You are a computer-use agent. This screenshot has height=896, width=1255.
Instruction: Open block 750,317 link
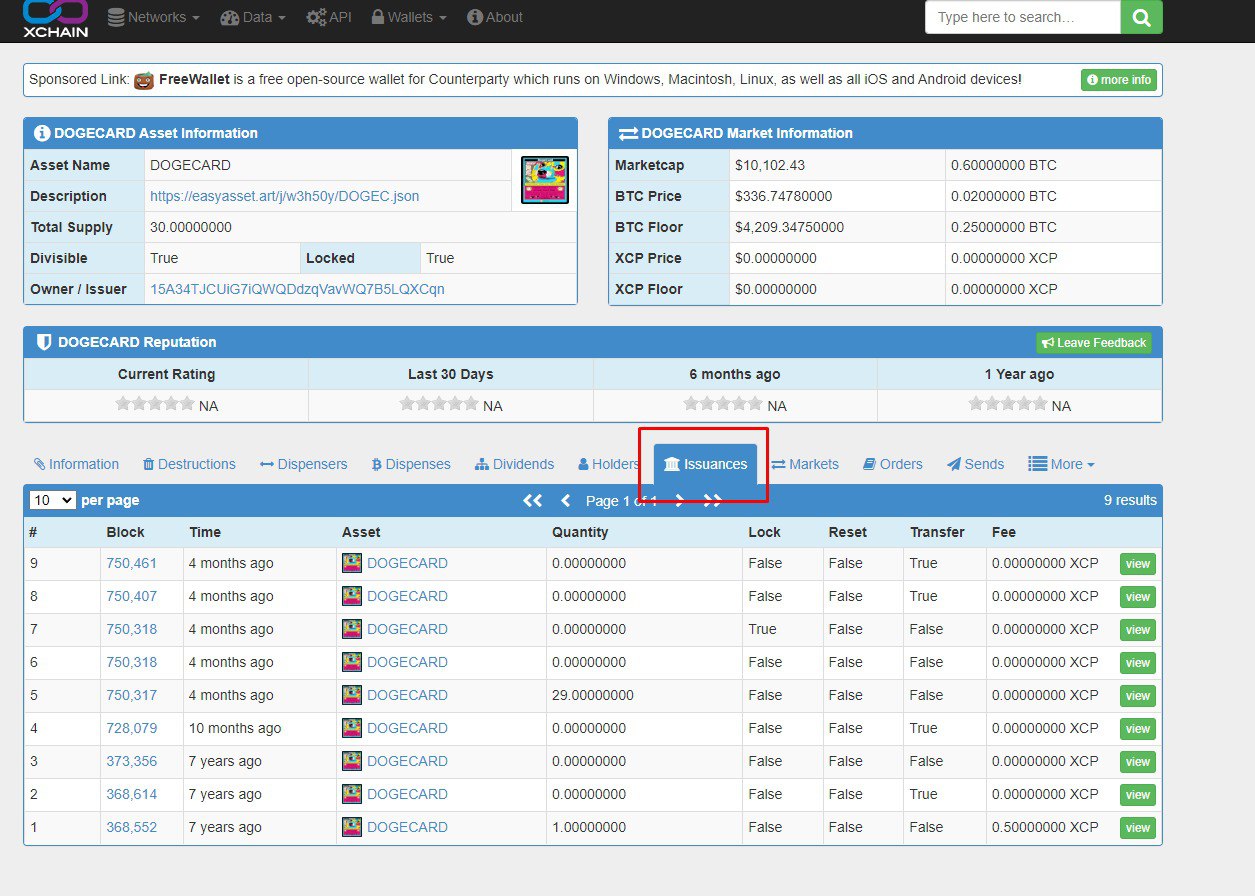coord(132,695)
